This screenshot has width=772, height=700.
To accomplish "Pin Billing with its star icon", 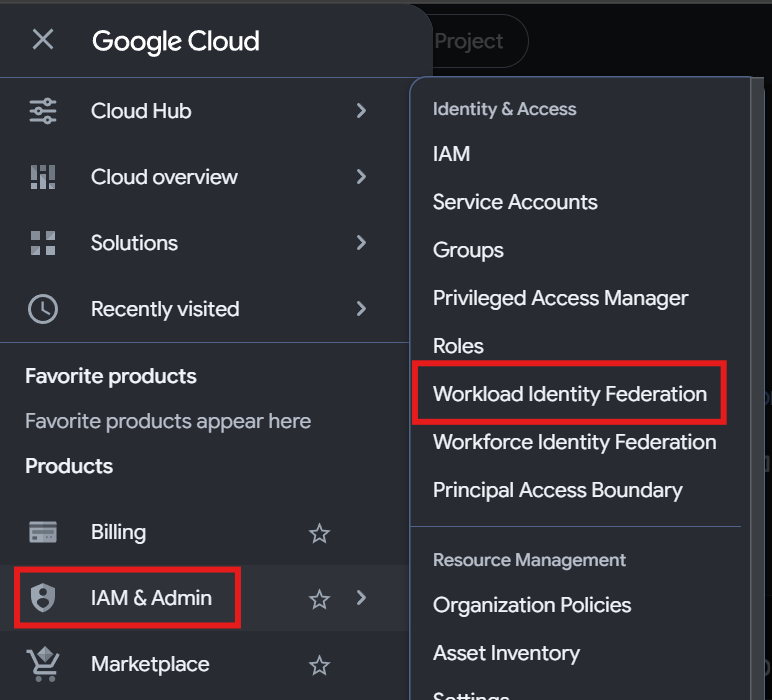I will pyautogui.click(x=319, y=533).
